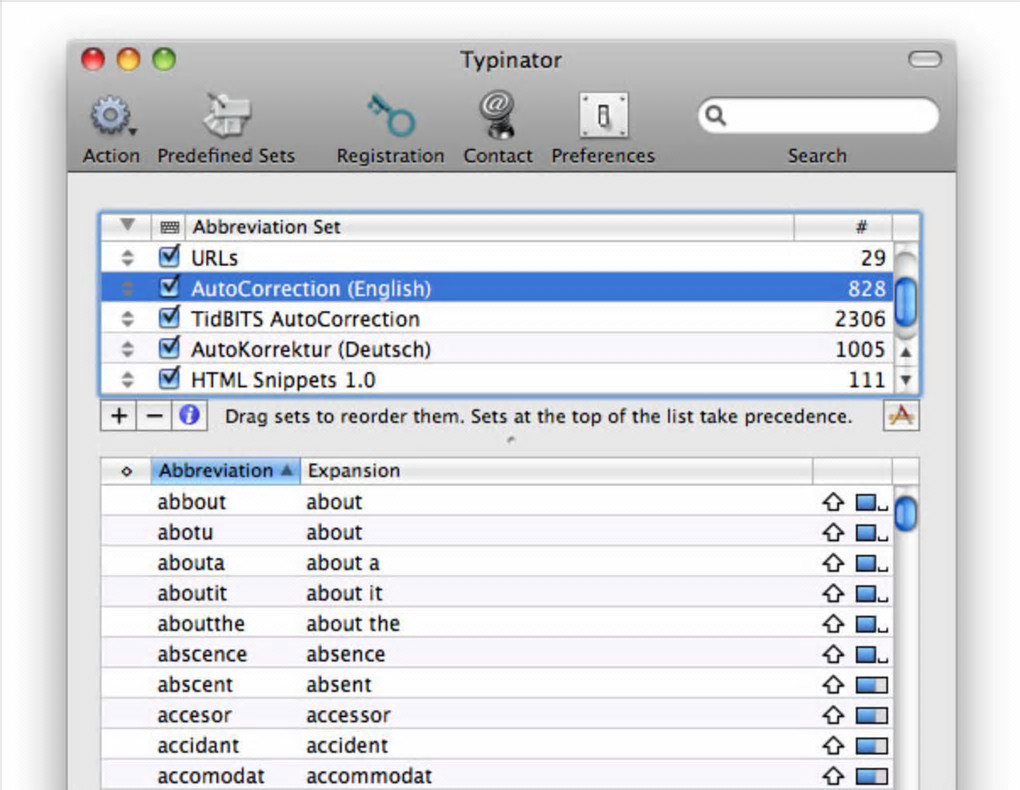Click the diamond column header
Image resolution: width=1020 pixels, height=790 pixels.
pyautogui.click(x=126, y=471)
